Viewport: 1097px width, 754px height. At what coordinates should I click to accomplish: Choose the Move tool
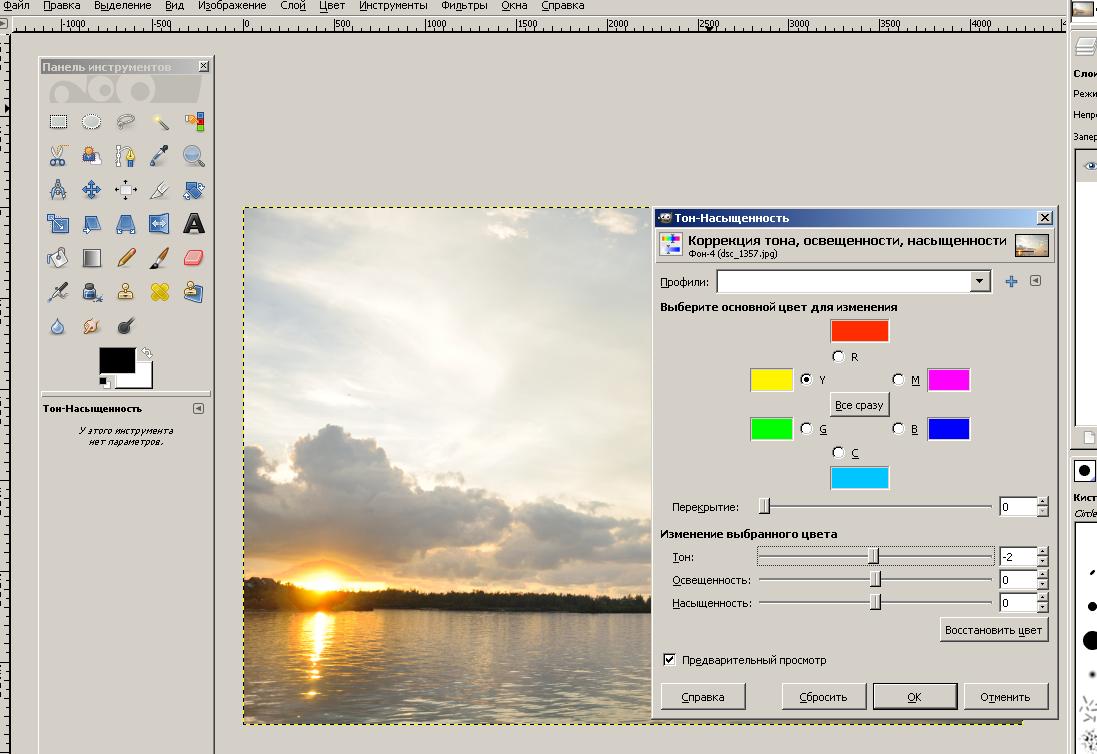tap(92, 190)
